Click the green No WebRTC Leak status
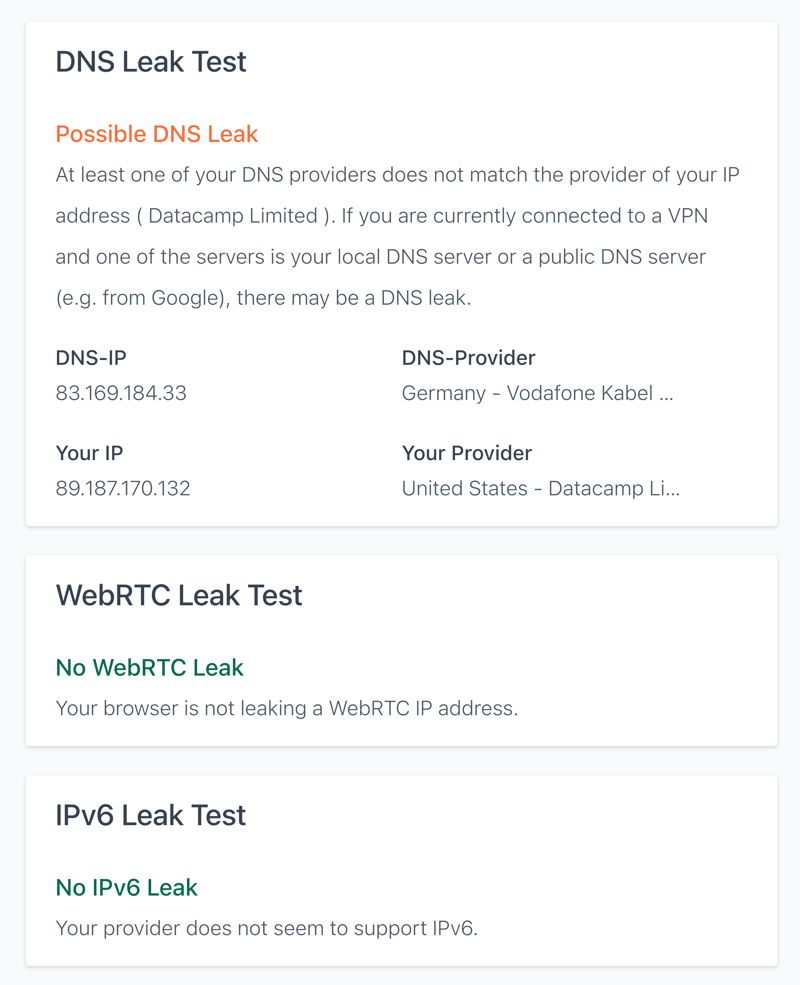The image size is (800, 985). click(x=149, y=668)
